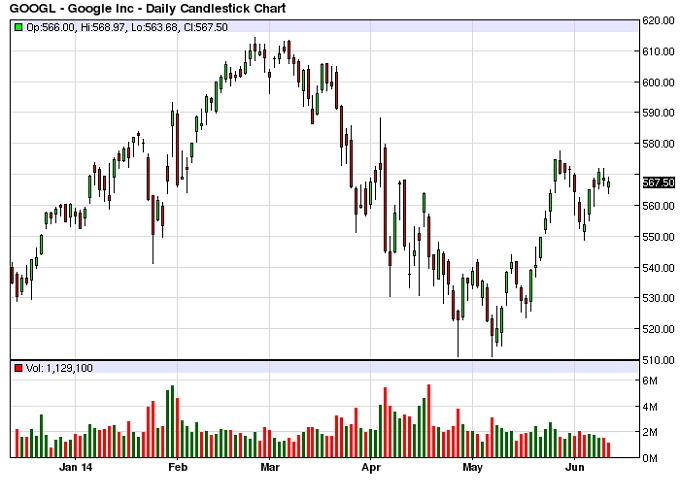Image resolution: width=680 pixels, height=497 pixels.
Task: Click the green price legend square
Action: coord(18,27)
